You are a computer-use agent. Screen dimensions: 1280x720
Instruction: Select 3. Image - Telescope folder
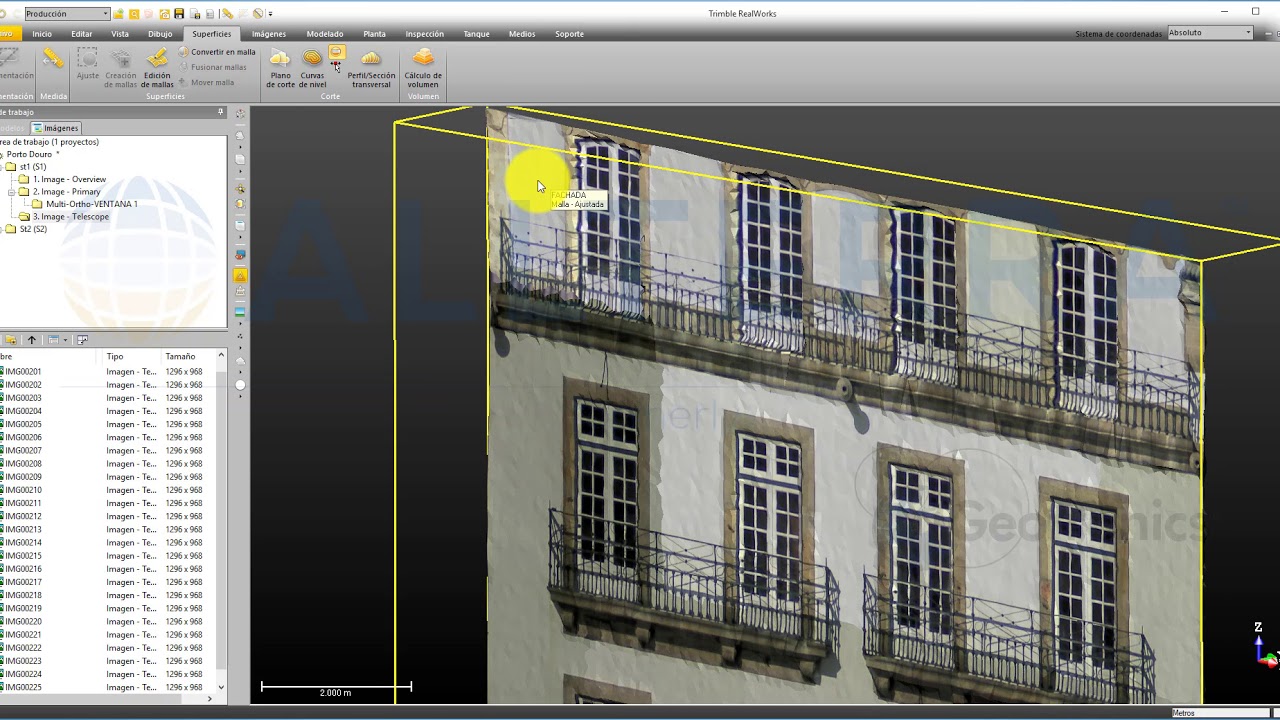[x=70, y=217]
